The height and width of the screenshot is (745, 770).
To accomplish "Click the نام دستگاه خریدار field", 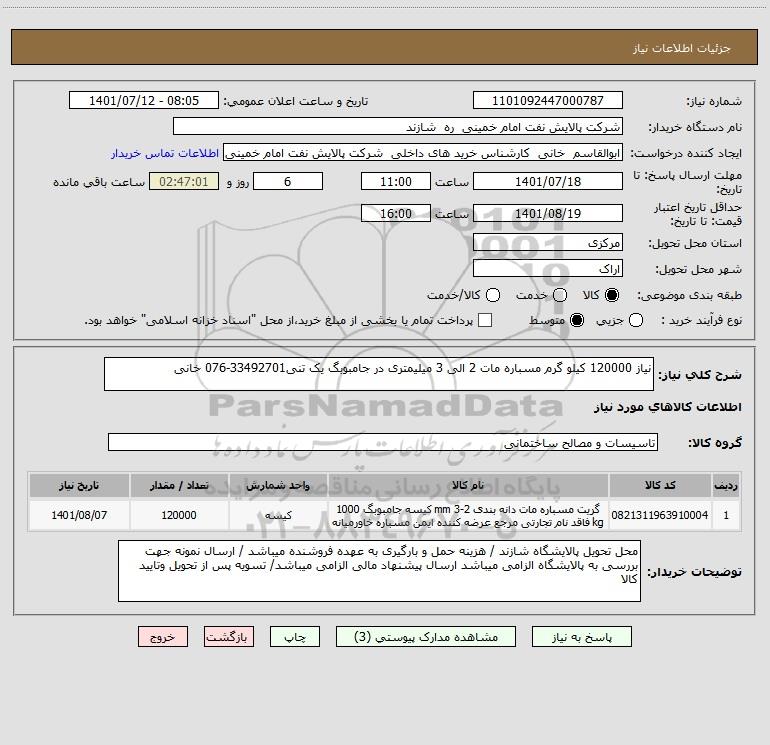I will click(x=398, y=127).
